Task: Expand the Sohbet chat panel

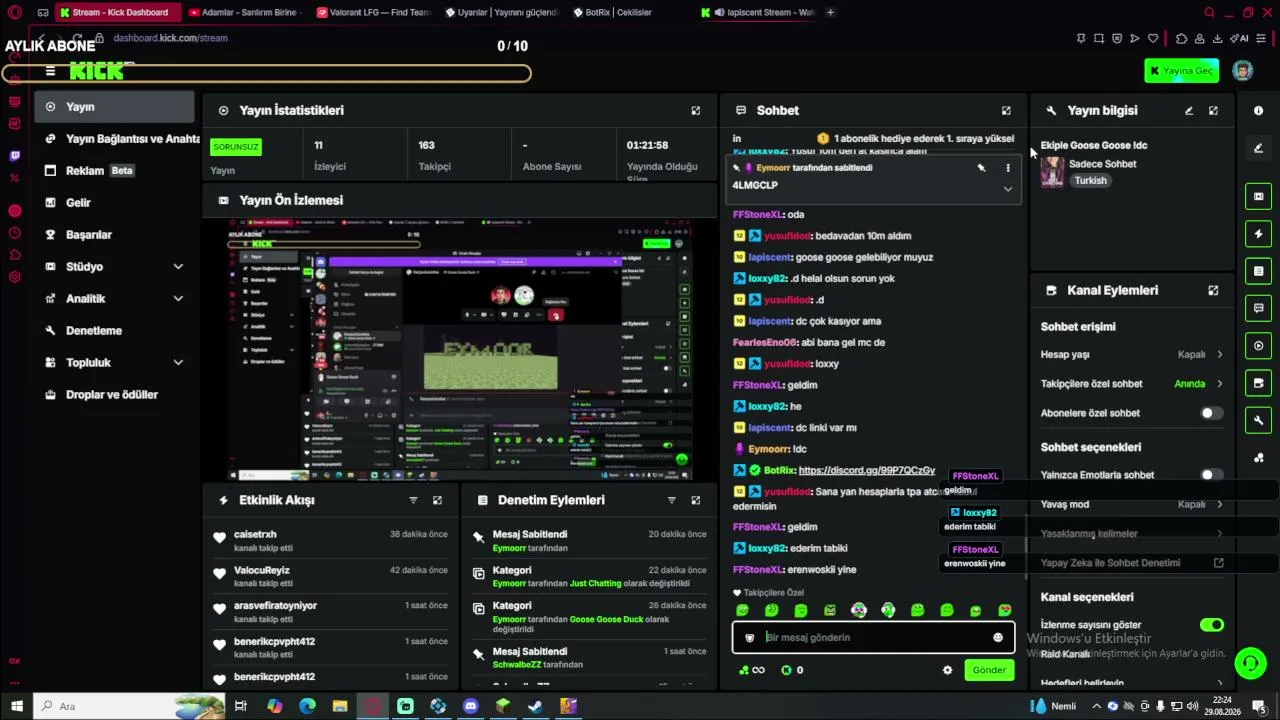Action: tap(1006, 110)
